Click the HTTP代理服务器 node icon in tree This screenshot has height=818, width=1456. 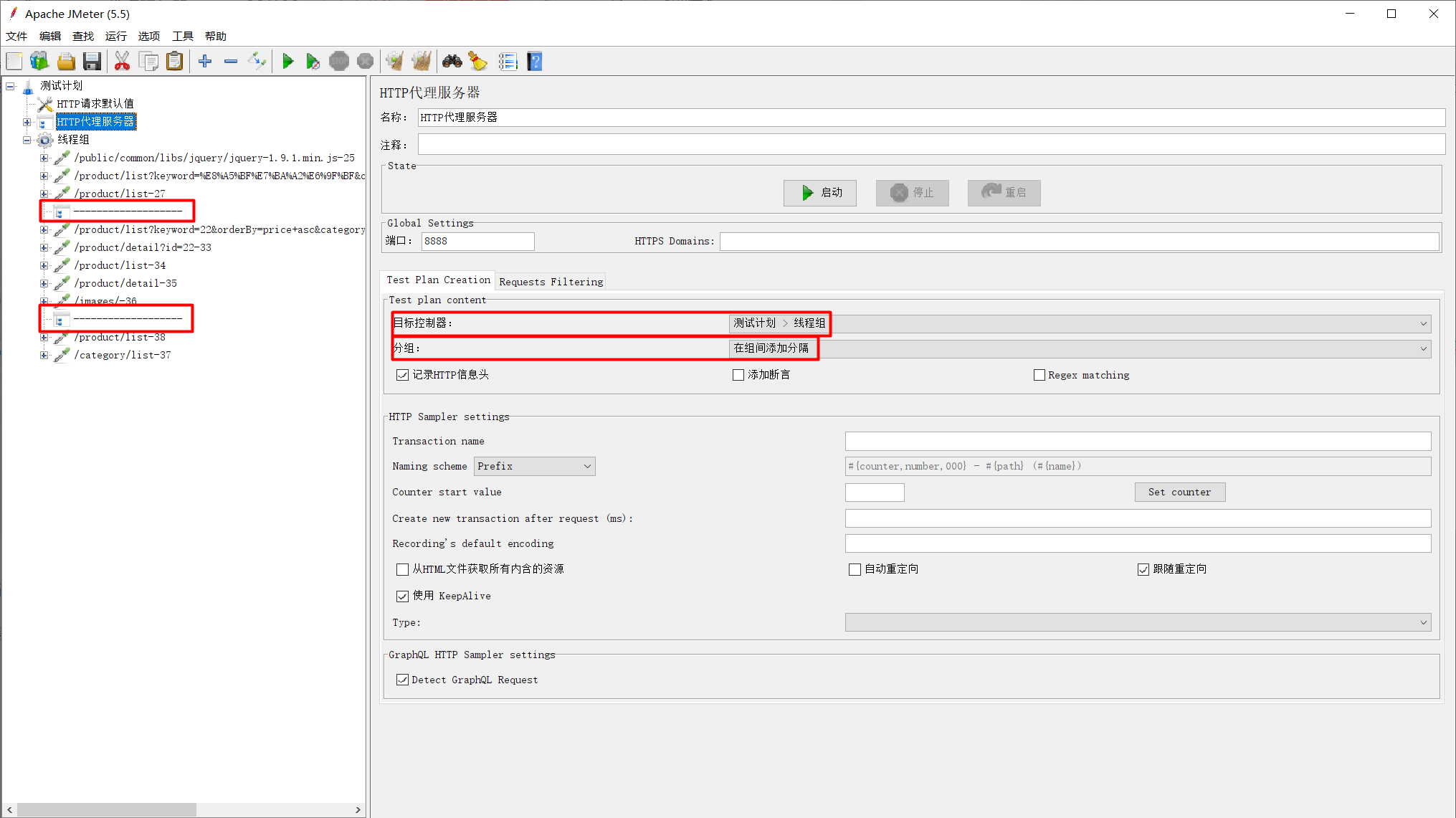tap(45, 122)
